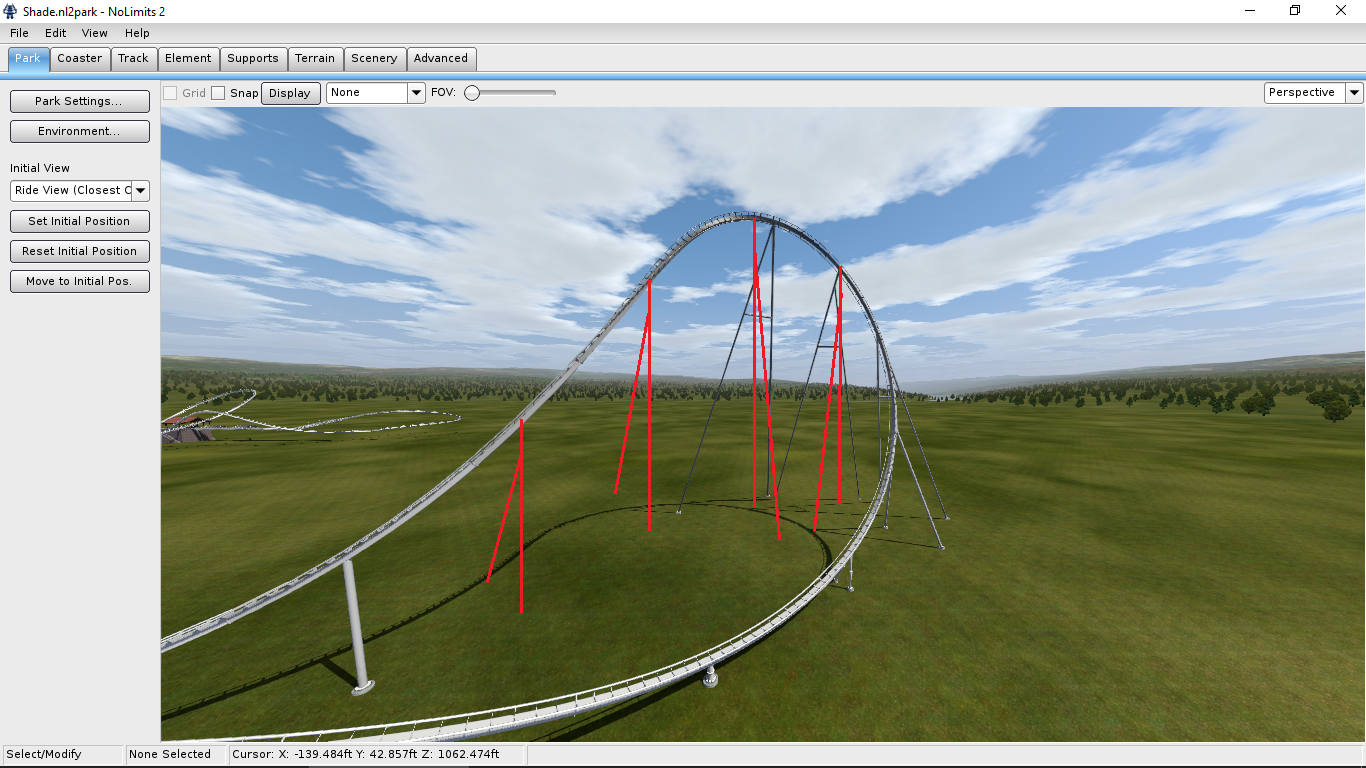The image size is (1366, 768).
Task: Open the View menu
Action: [94, 33]
